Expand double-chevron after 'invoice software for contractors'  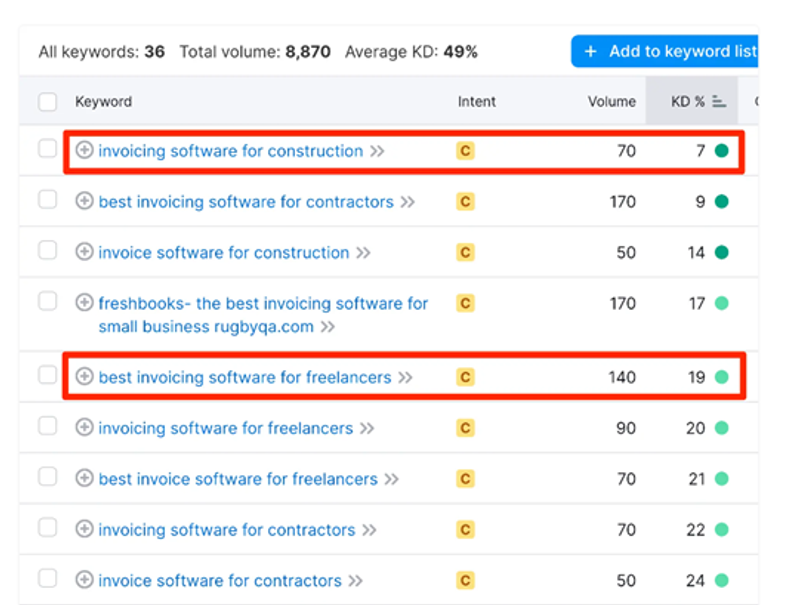(356, 581)
